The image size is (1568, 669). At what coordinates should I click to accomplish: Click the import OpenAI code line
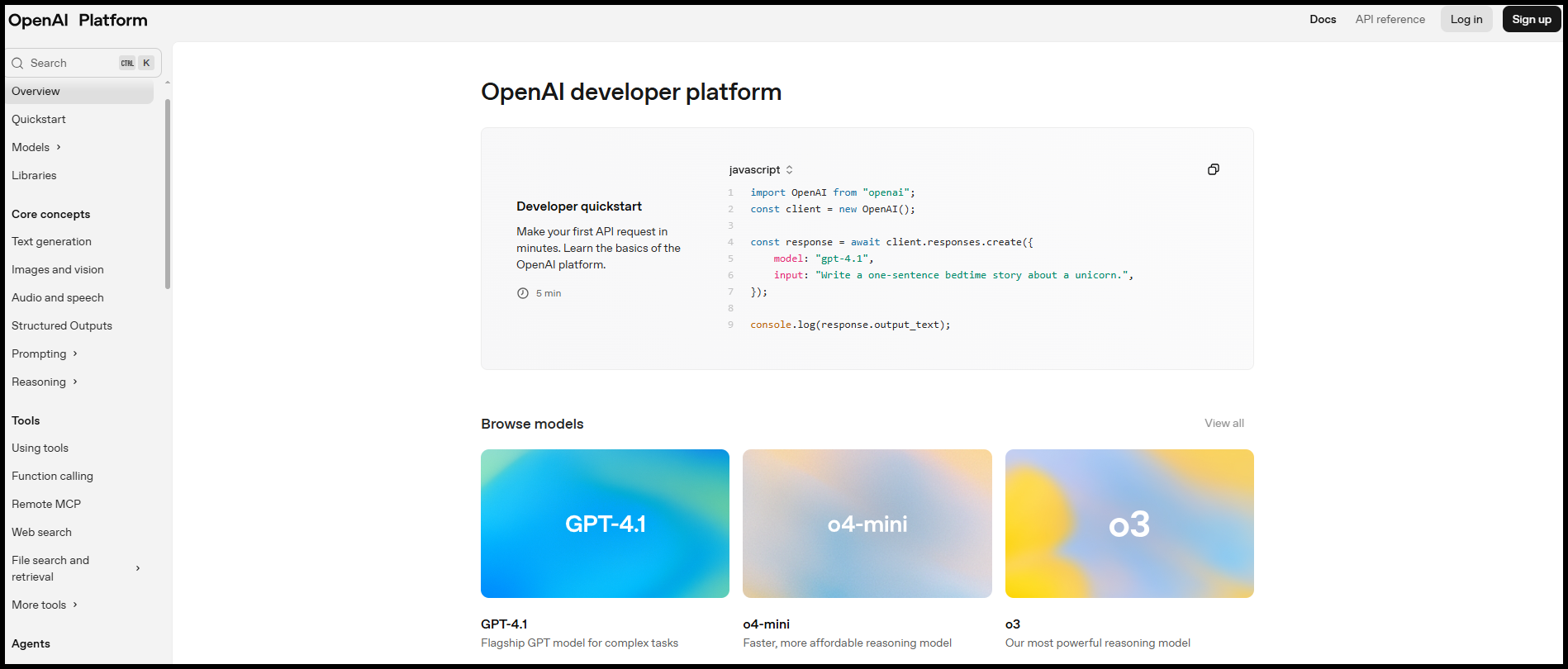tap(833, 192)
